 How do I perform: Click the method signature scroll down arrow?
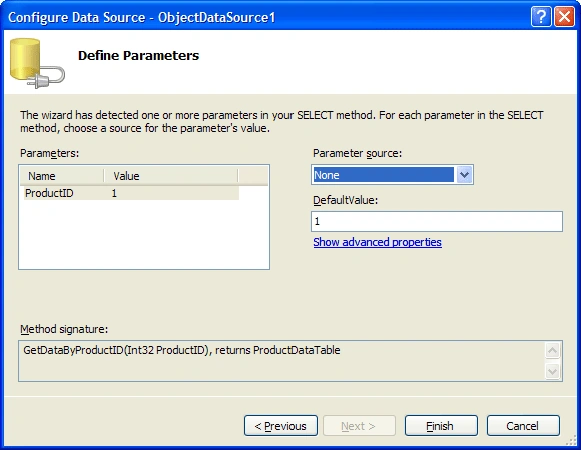click(x=552, y=371)
